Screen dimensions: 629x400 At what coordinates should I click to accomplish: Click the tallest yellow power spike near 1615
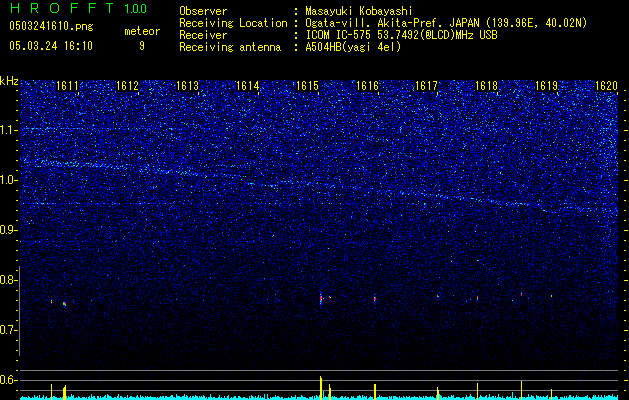[x=321, y=388]
